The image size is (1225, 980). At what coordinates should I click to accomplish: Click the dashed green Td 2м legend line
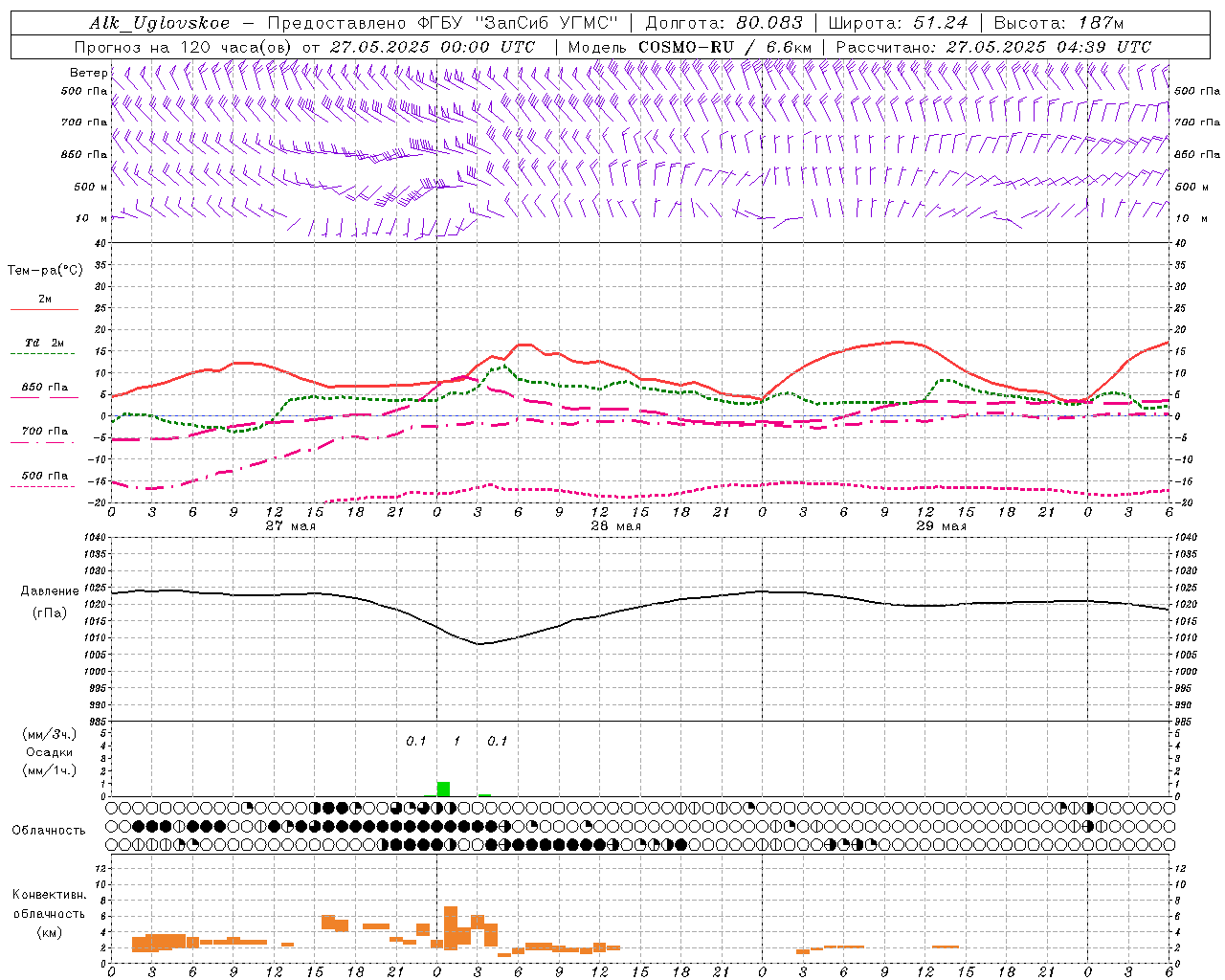point(44,354)
